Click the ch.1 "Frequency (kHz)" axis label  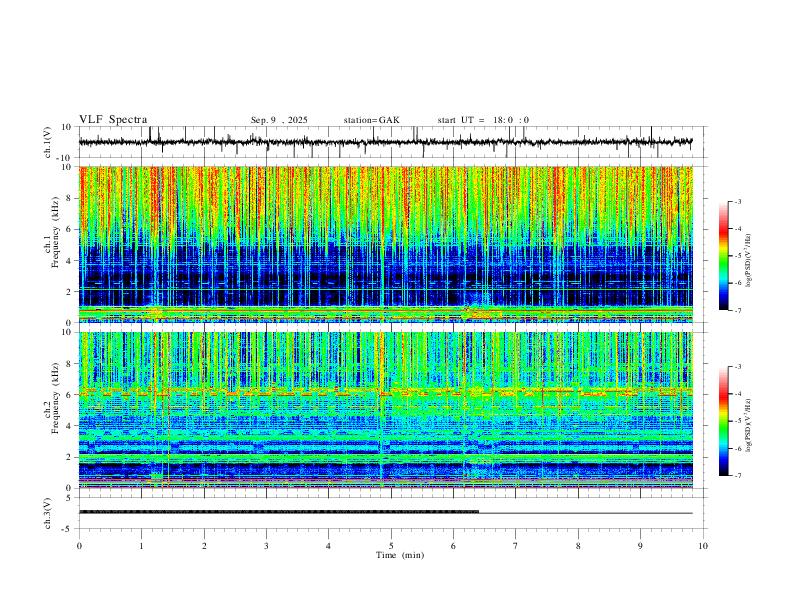(55, 232)
